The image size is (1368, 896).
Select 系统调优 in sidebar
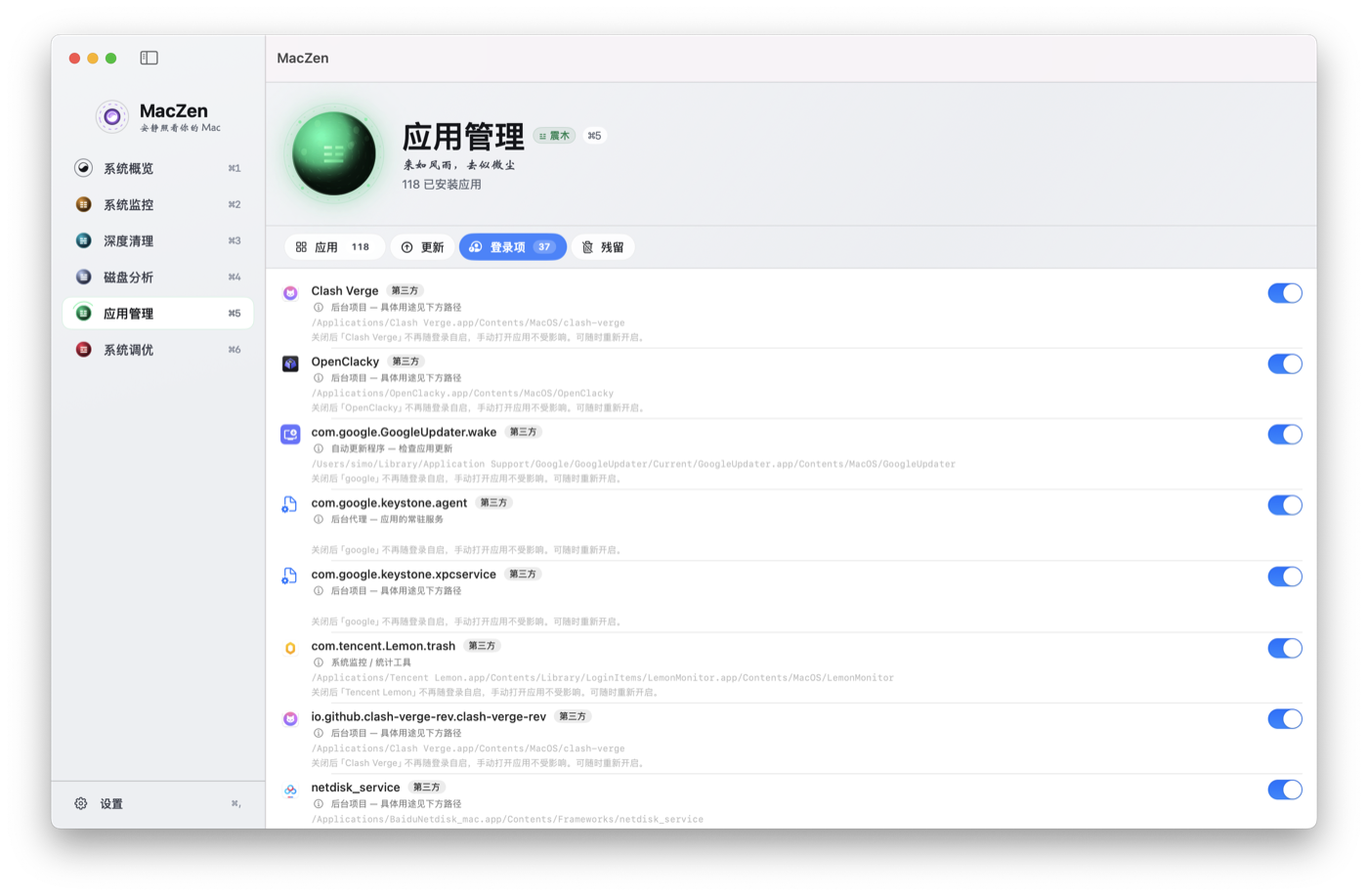tap(158, 350)
